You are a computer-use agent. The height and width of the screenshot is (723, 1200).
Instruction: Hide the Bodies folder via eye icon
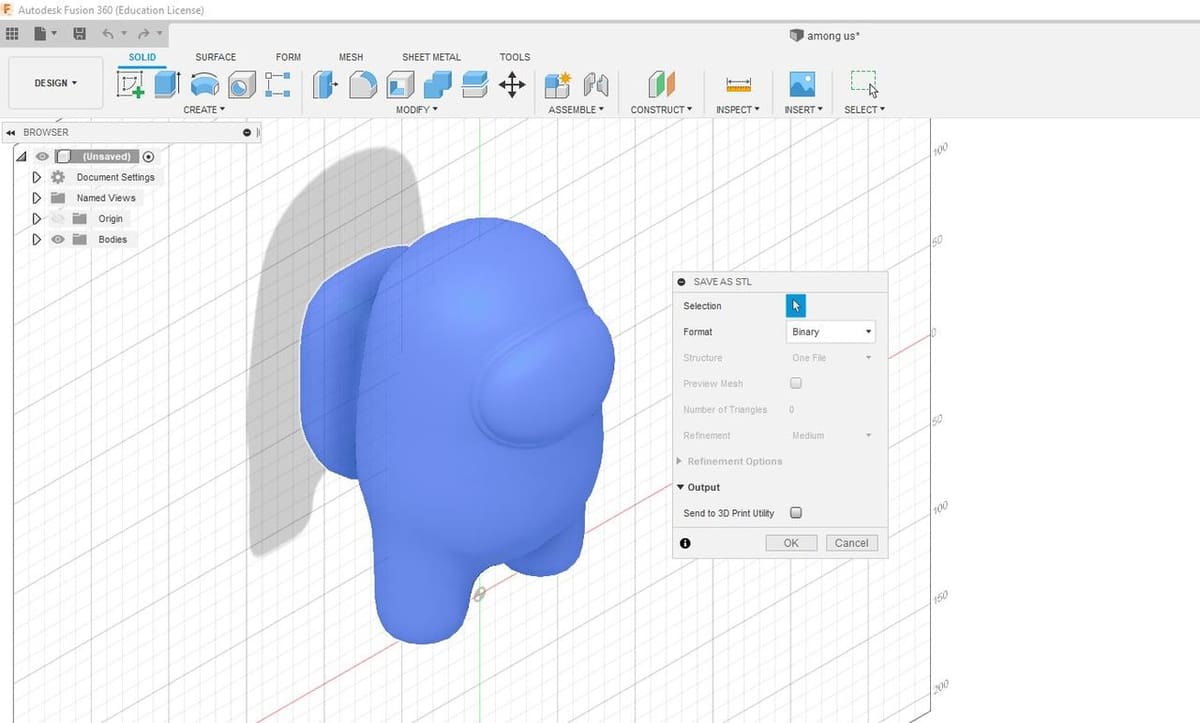pos(58,240)
